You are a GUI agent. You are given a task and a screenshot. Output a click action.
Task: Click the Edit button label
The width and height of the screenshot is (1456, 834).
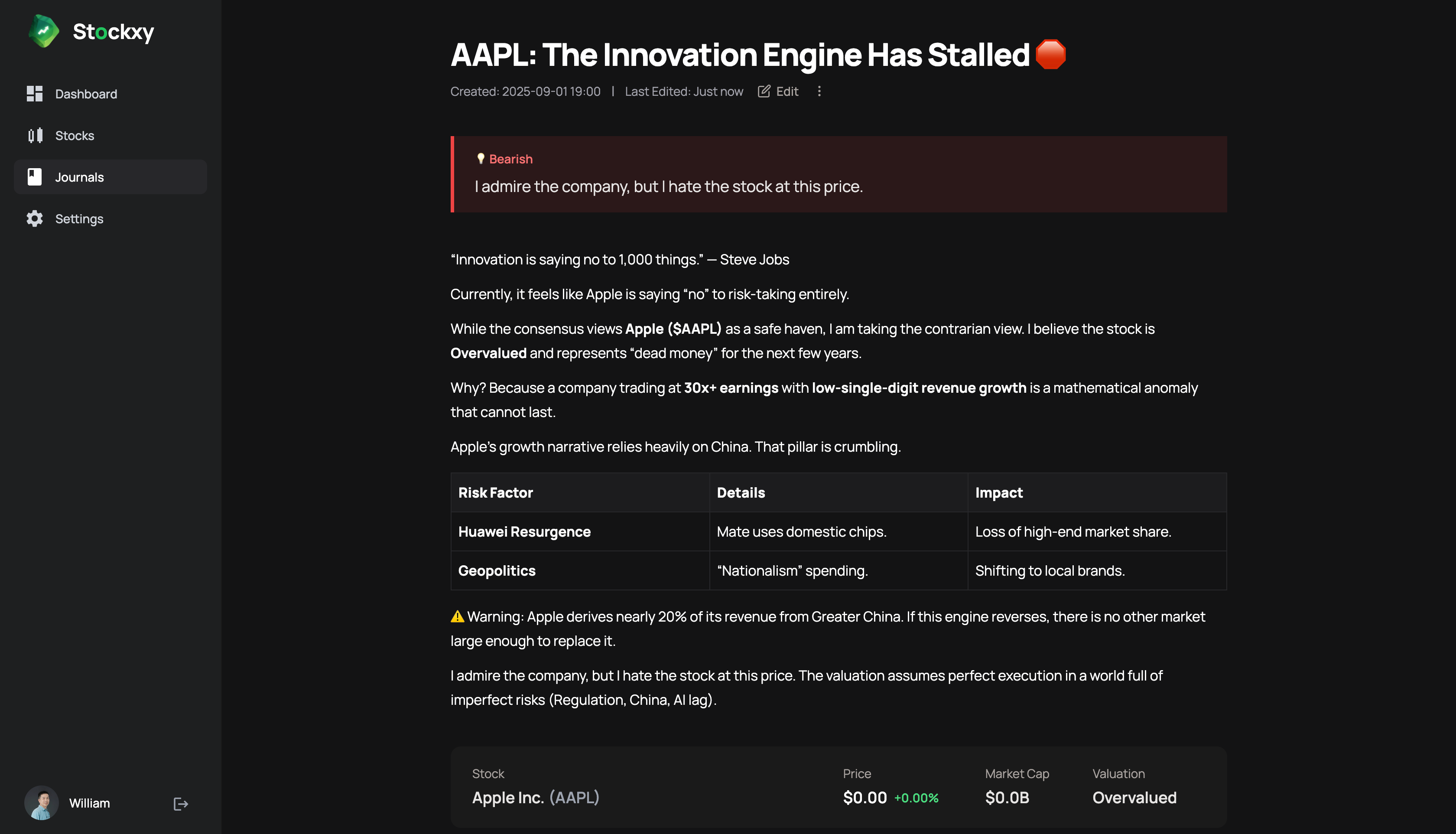coord(787,91)
